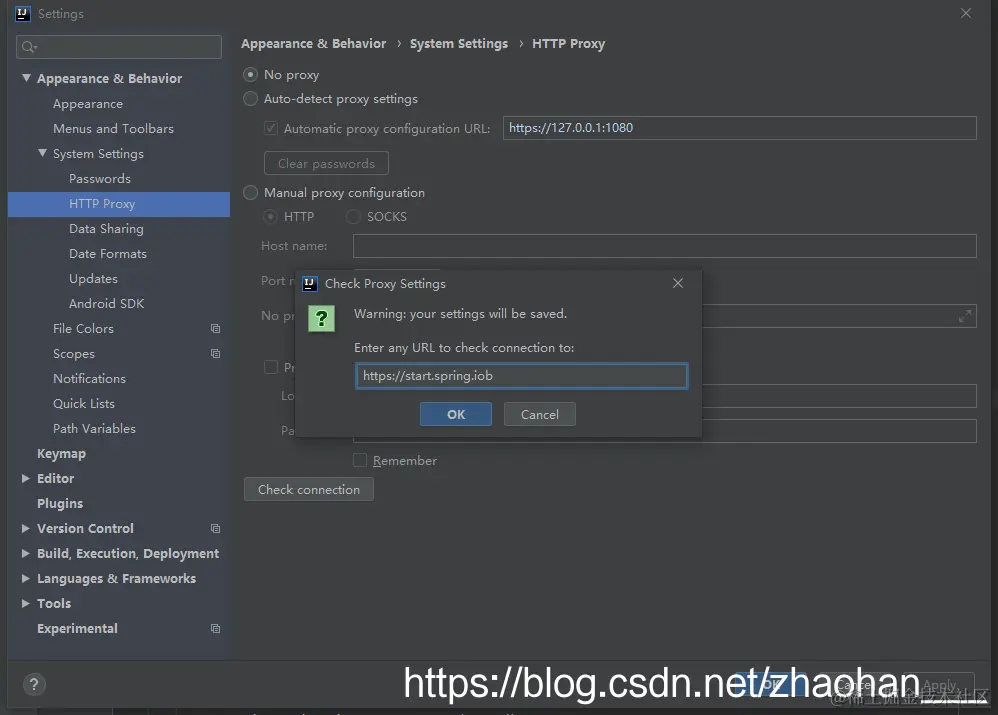
Task: Open Menus and Toolbars settings
Action: (x=113, y=129)
